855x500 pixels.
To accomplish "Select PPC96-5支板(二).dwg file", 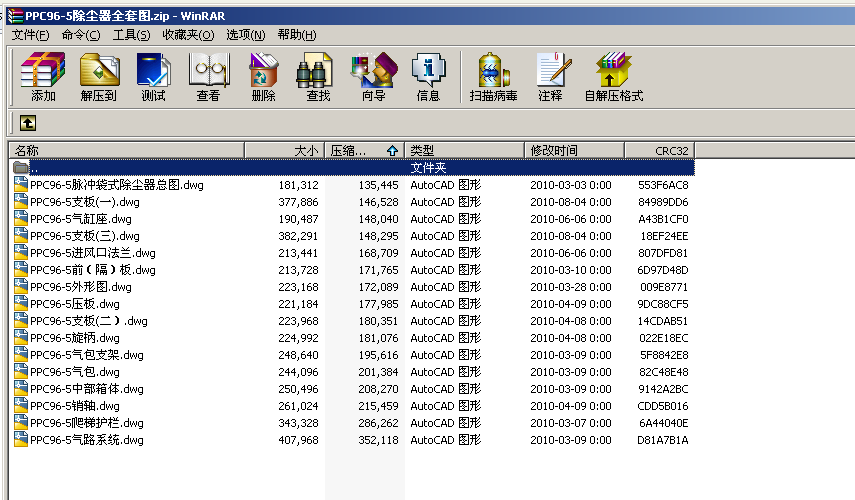I will (88, 321).
